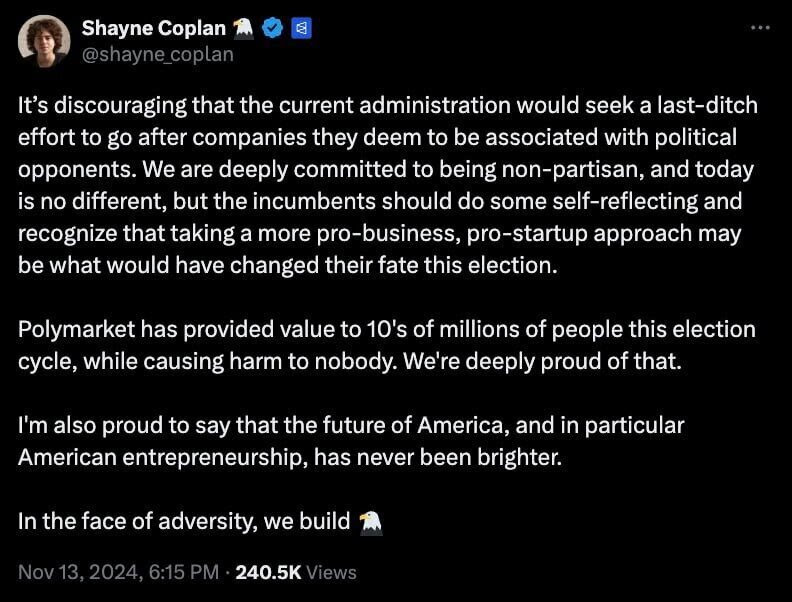
Task: Open the blue square affiliate badge
Action: point(302,28)
